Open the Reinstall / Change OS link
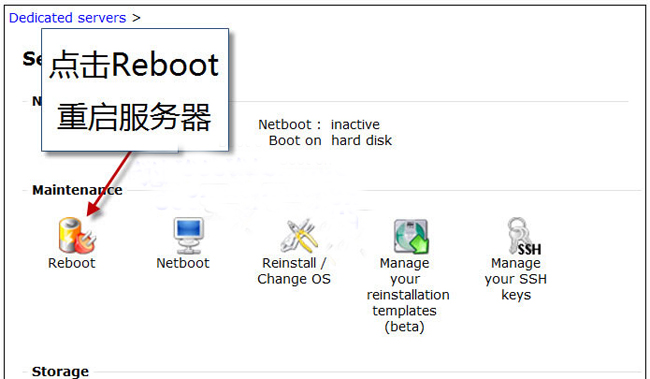Image resolution: width=650 pixels, height=379 pixels. [294, 271]
